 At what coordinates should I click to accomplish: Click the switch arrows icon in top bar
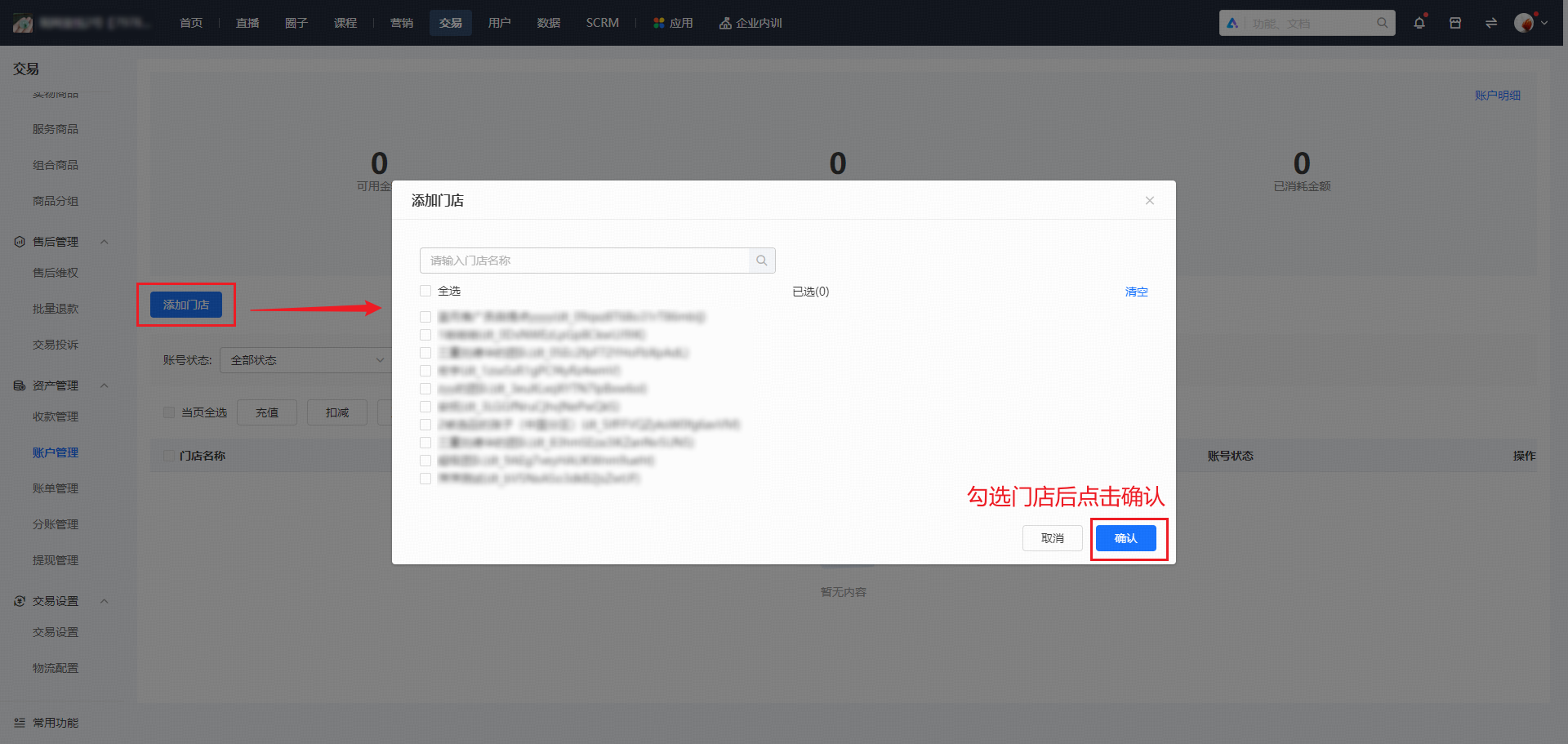[x=1491, y=23]
